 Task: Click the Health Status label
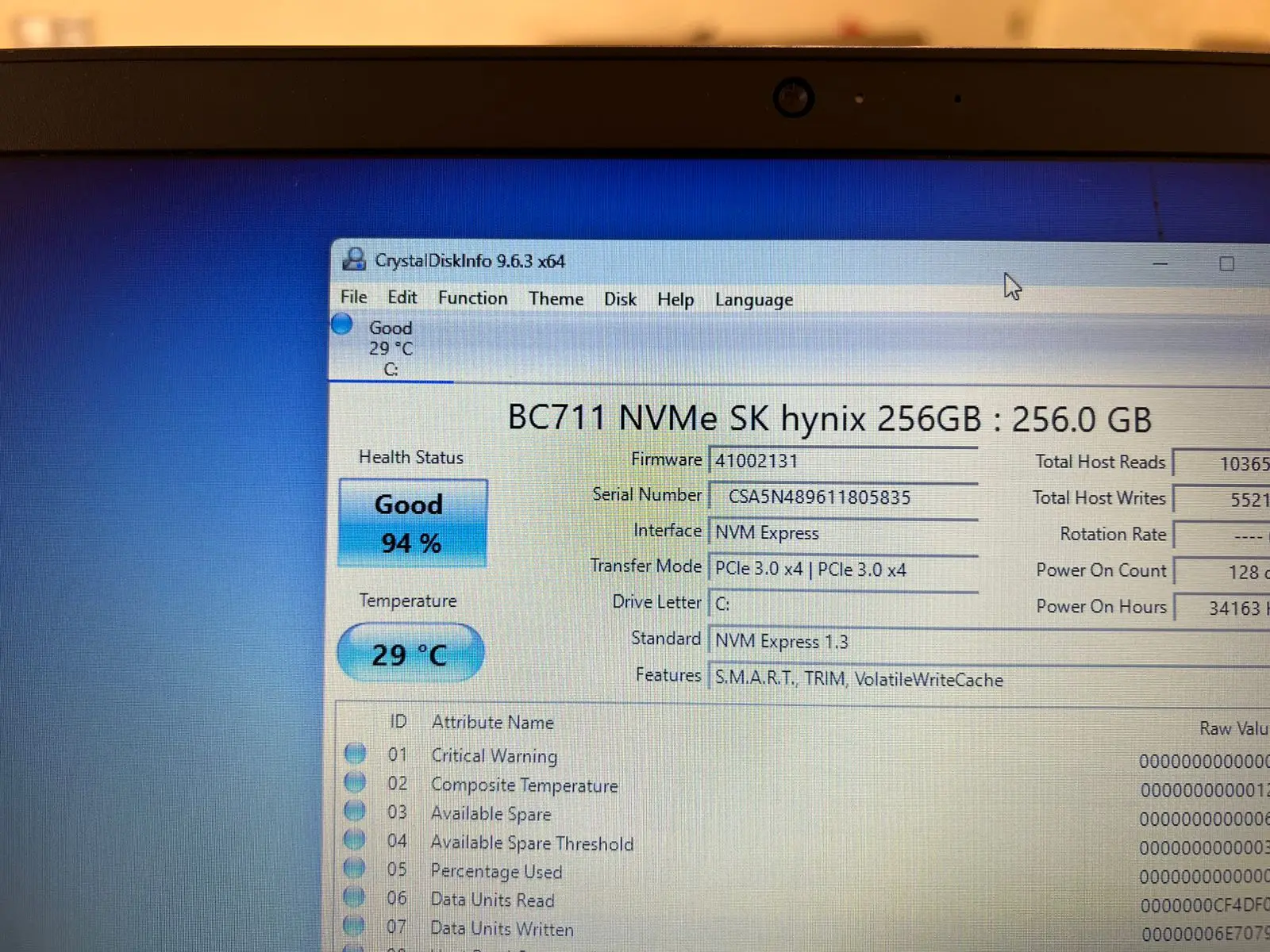[410, 457]
